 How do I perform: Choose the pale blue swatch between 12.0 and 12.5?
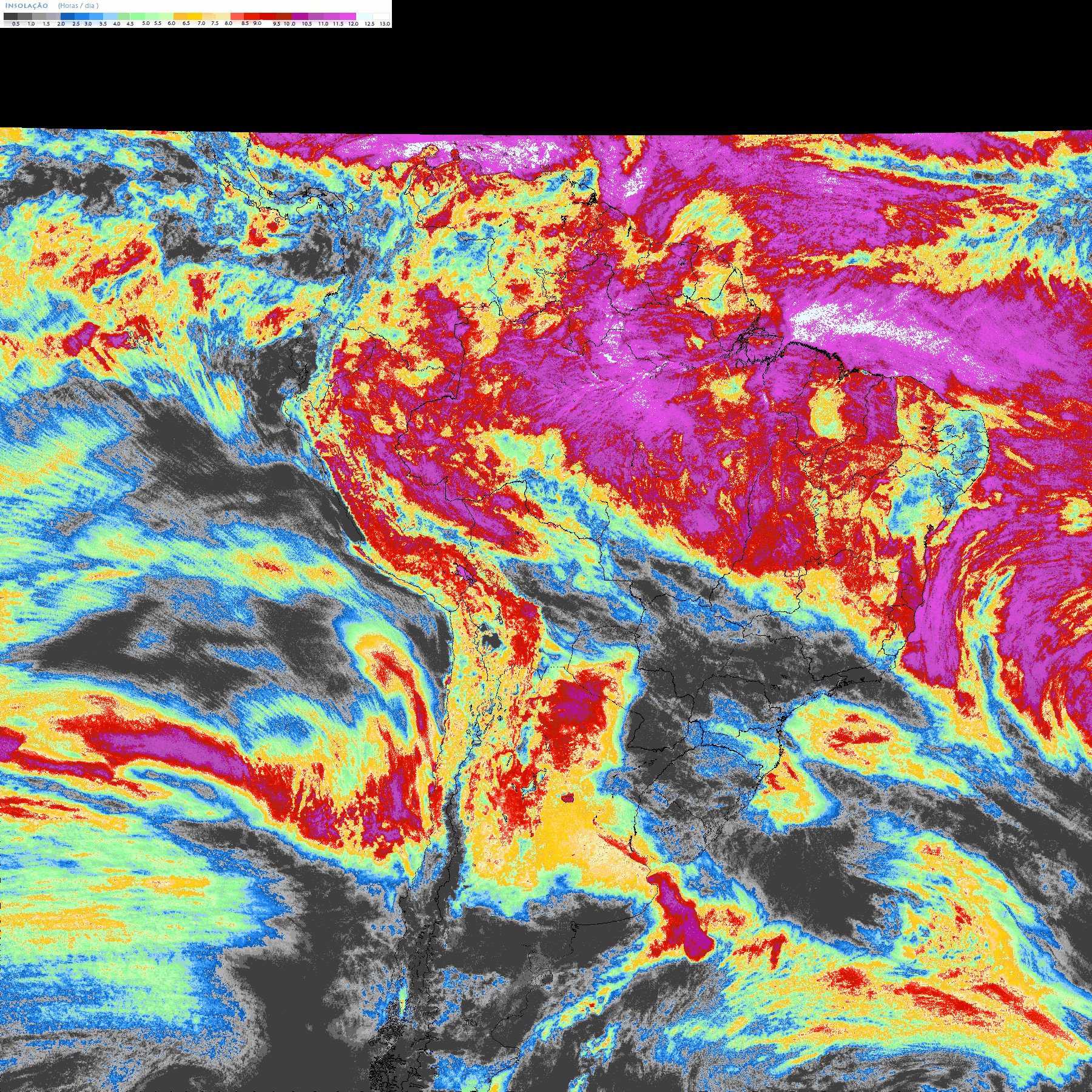[364, 16]
